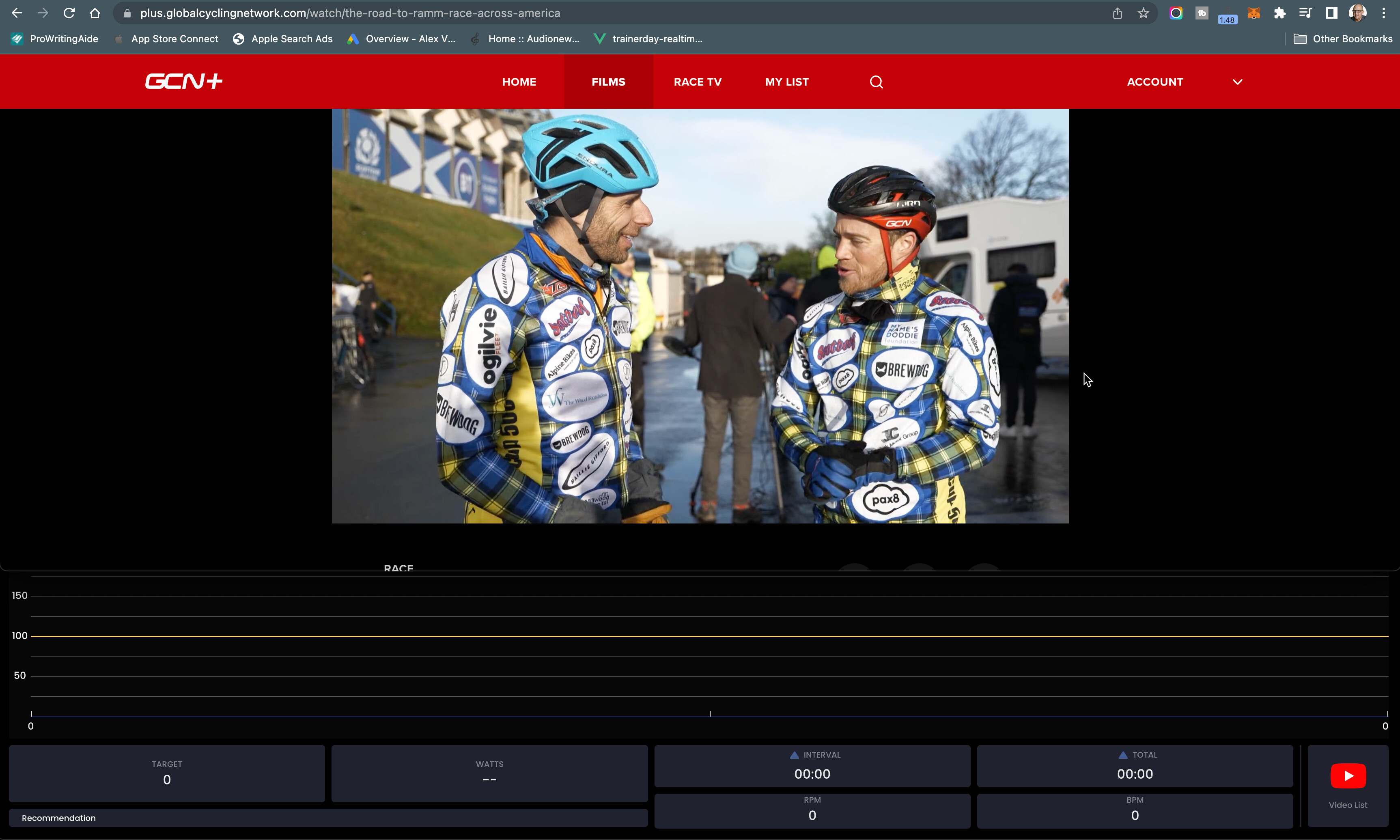Click the Recommendation bar
1400x840 pixels.
(x=328, y=818)
